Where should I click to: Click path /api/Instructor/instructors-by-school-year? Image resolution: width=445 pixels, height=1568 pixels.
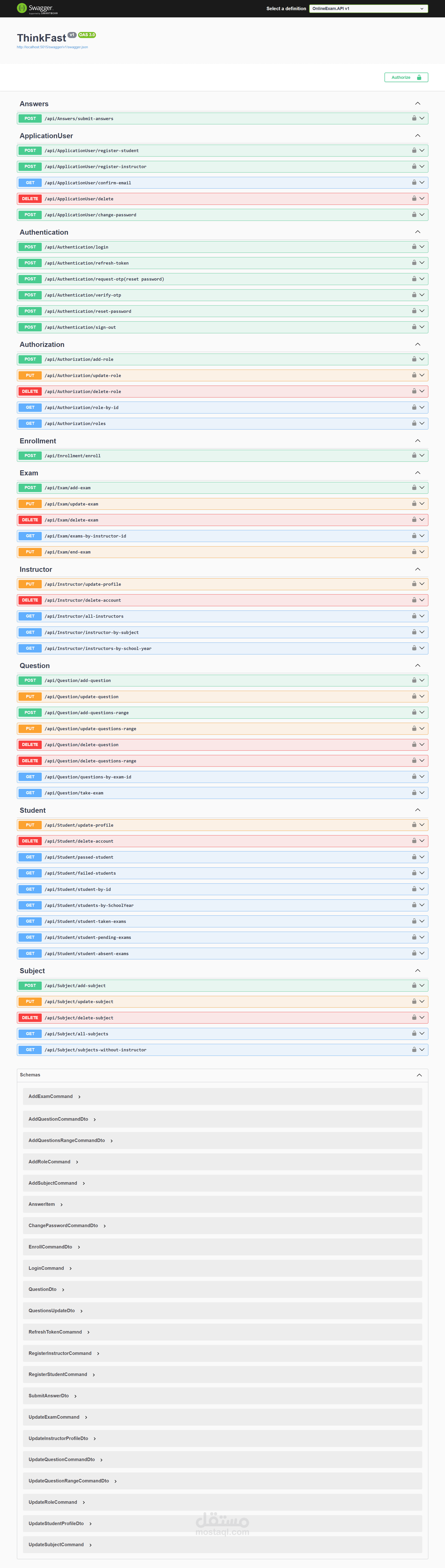tap(98, 648)
